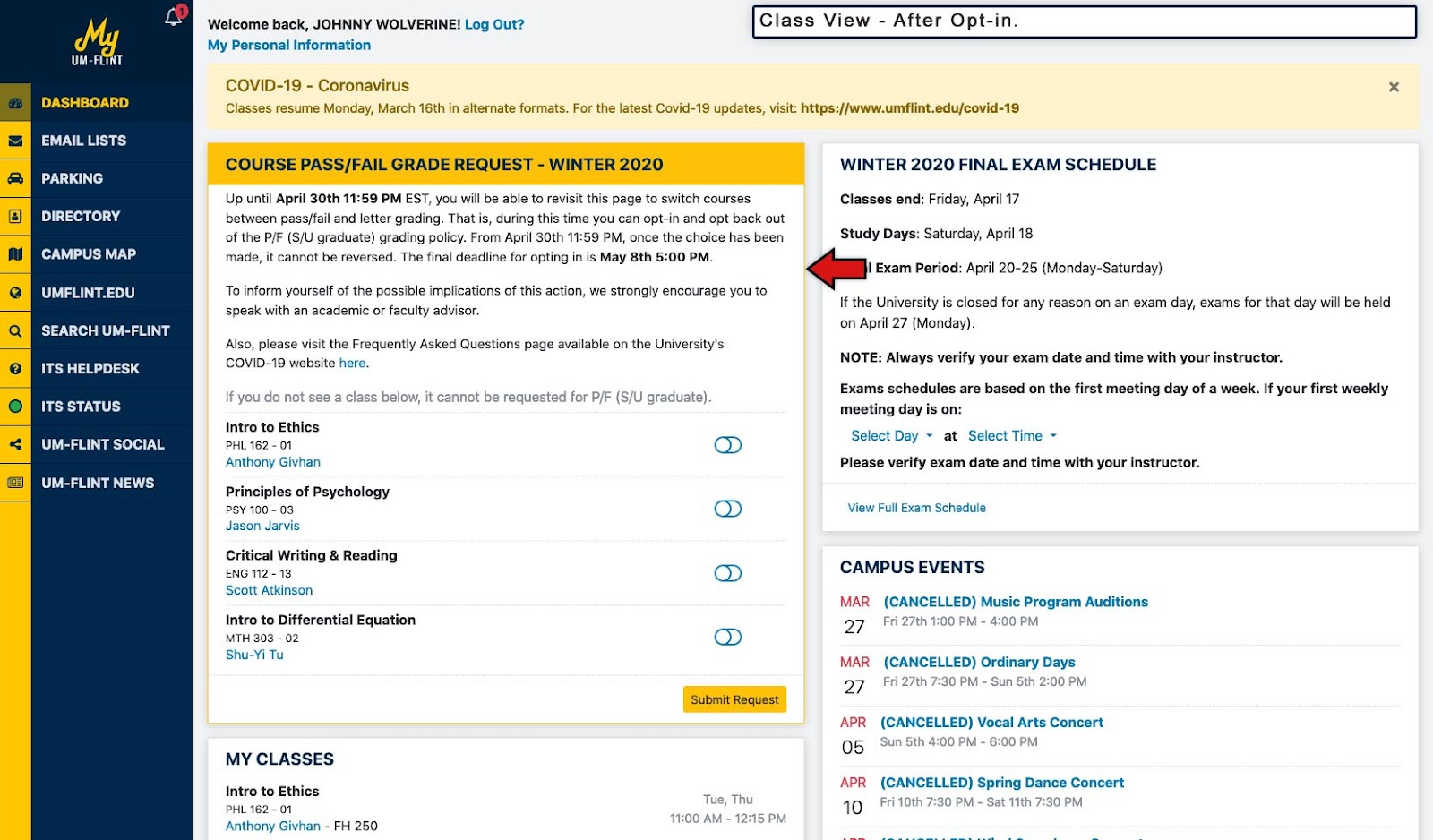The image size is (1433, 840).
Task: Open Ordinary Days event link
Action: tap(979, 662)
